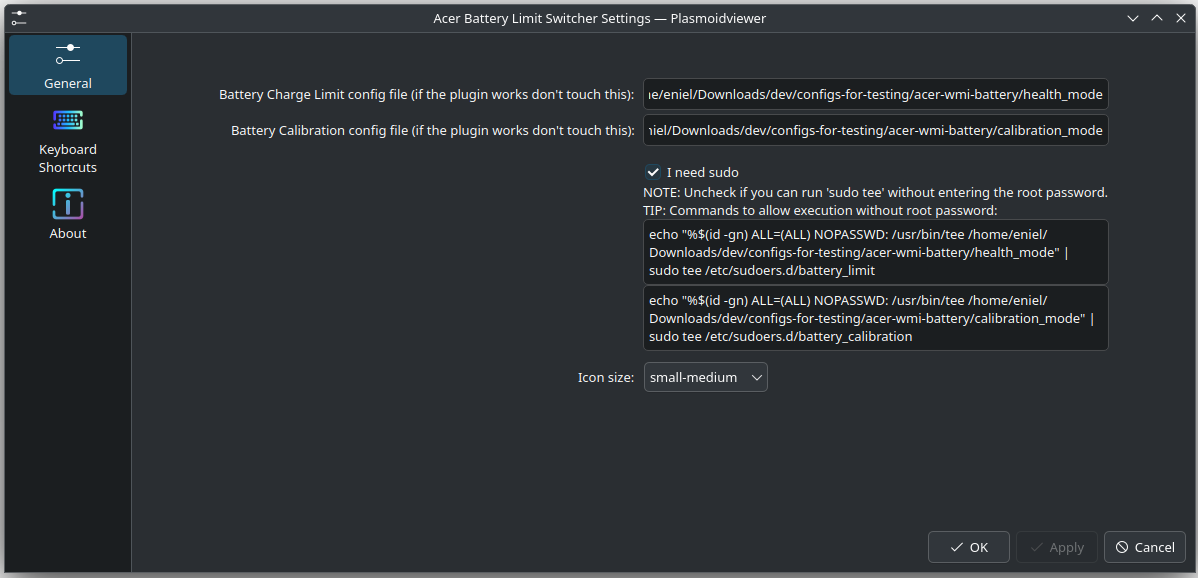Click the 'Icon size:' label
Image resolution: width=1198 pixels, height=578 pixels.
606,377
